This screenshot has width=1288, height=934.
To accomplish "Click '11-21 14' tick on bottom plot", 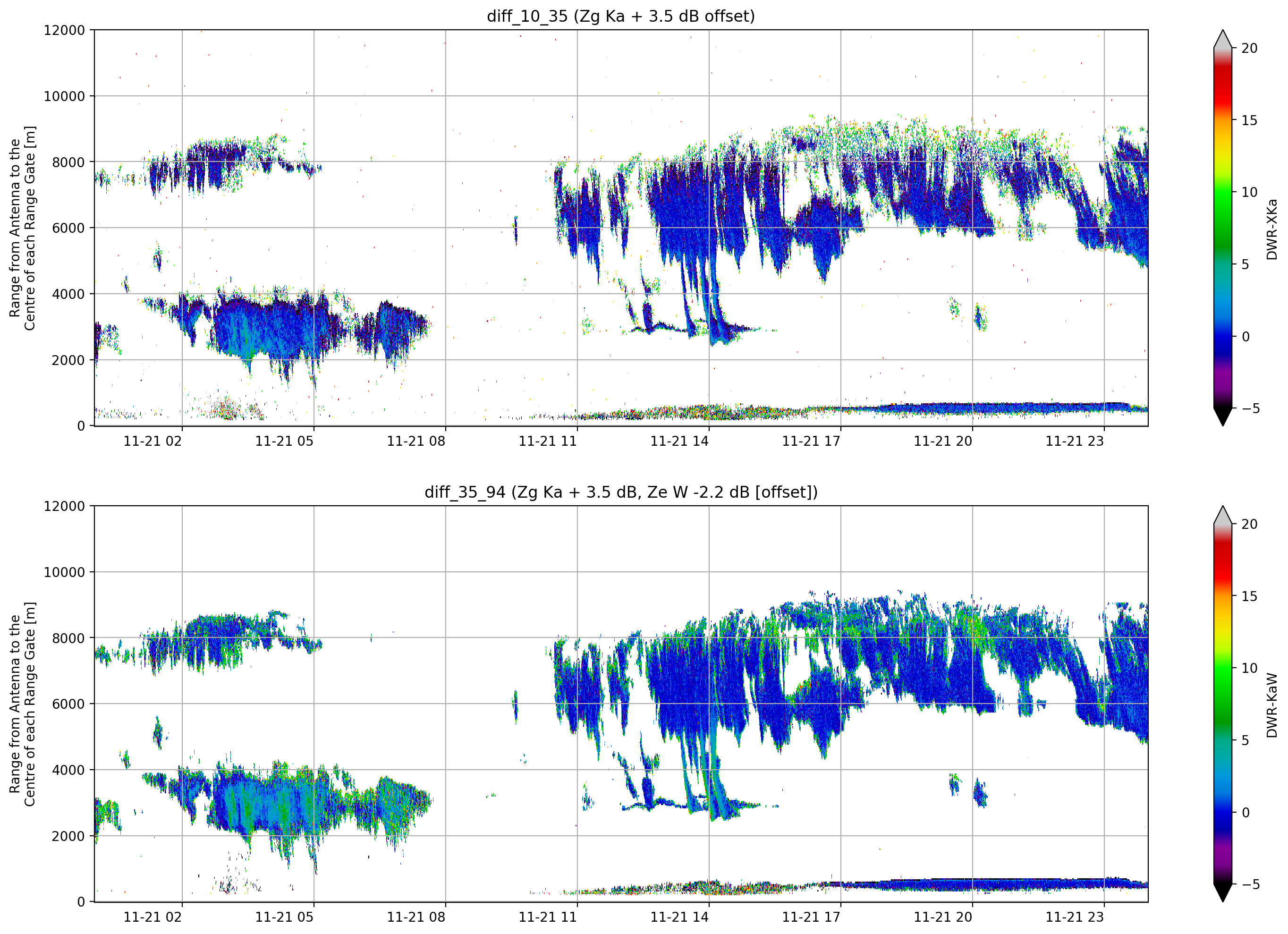I will tap(679, 917).
